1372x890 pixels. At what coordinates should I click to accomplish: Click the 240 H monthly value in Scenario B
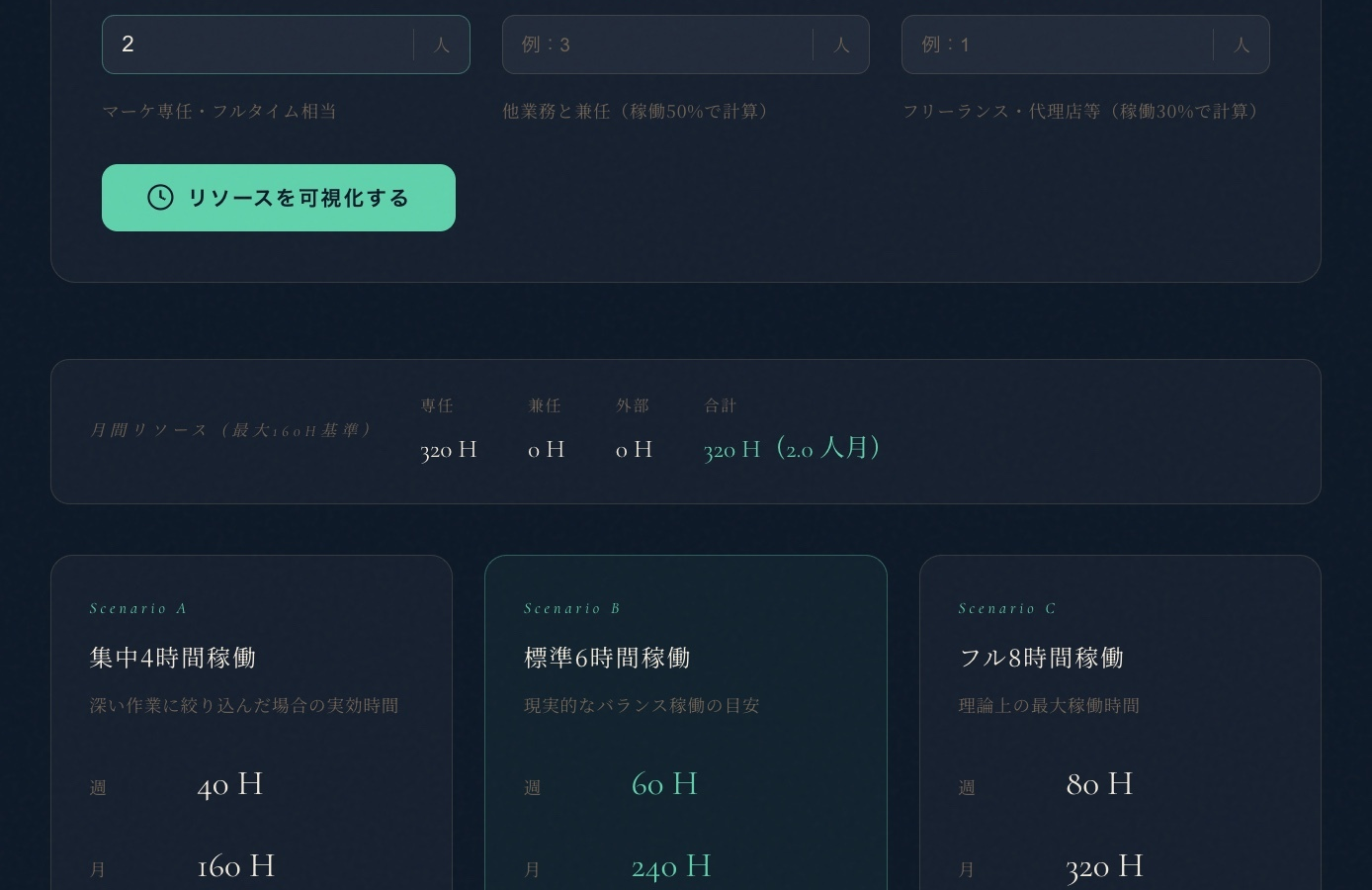pyautogui.click(x=671, y=866)
